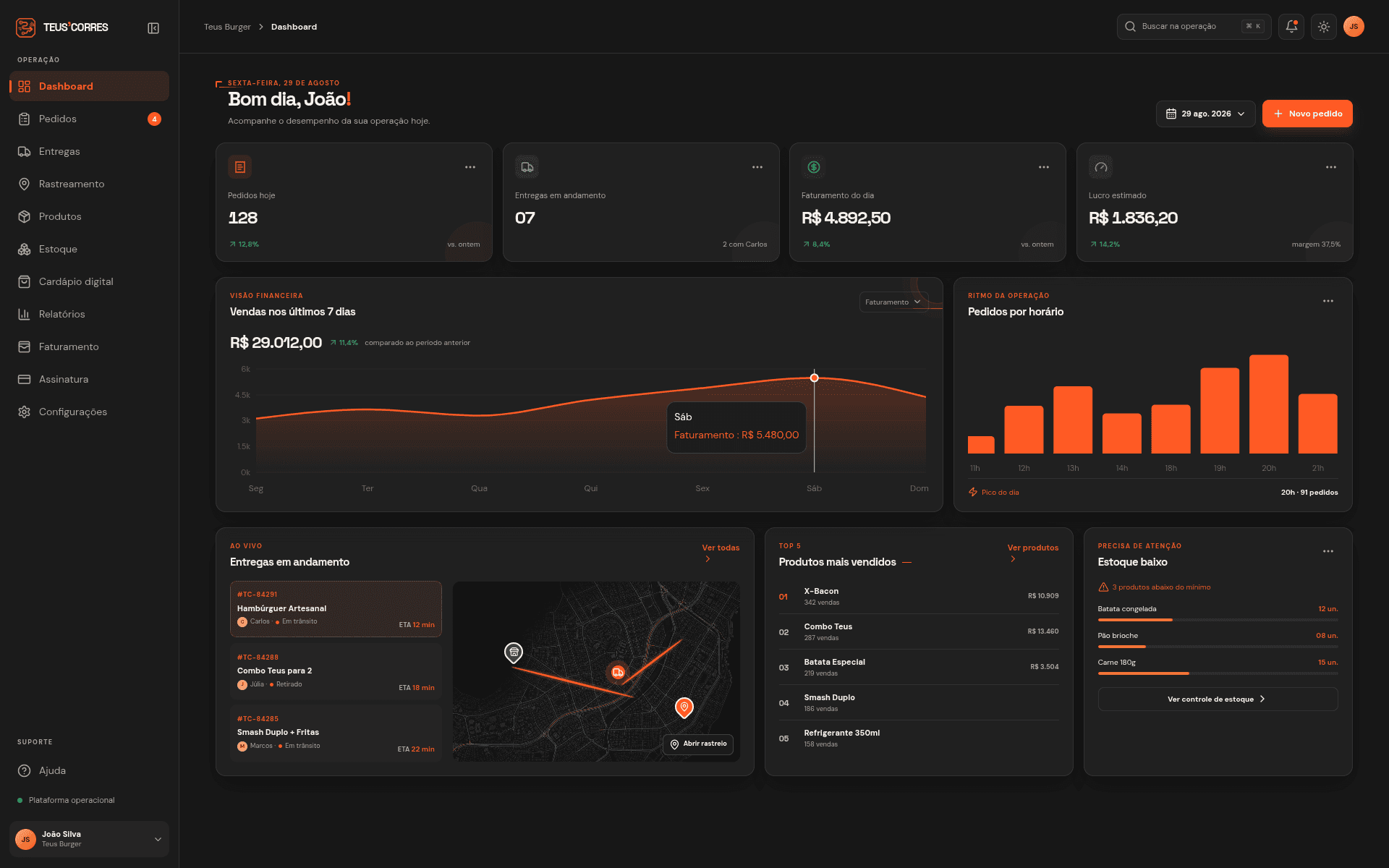This screenshot has height=868, width=1389.
Task: Click Carne 180g stock progress bar
Action: [x=1218, y=673]
